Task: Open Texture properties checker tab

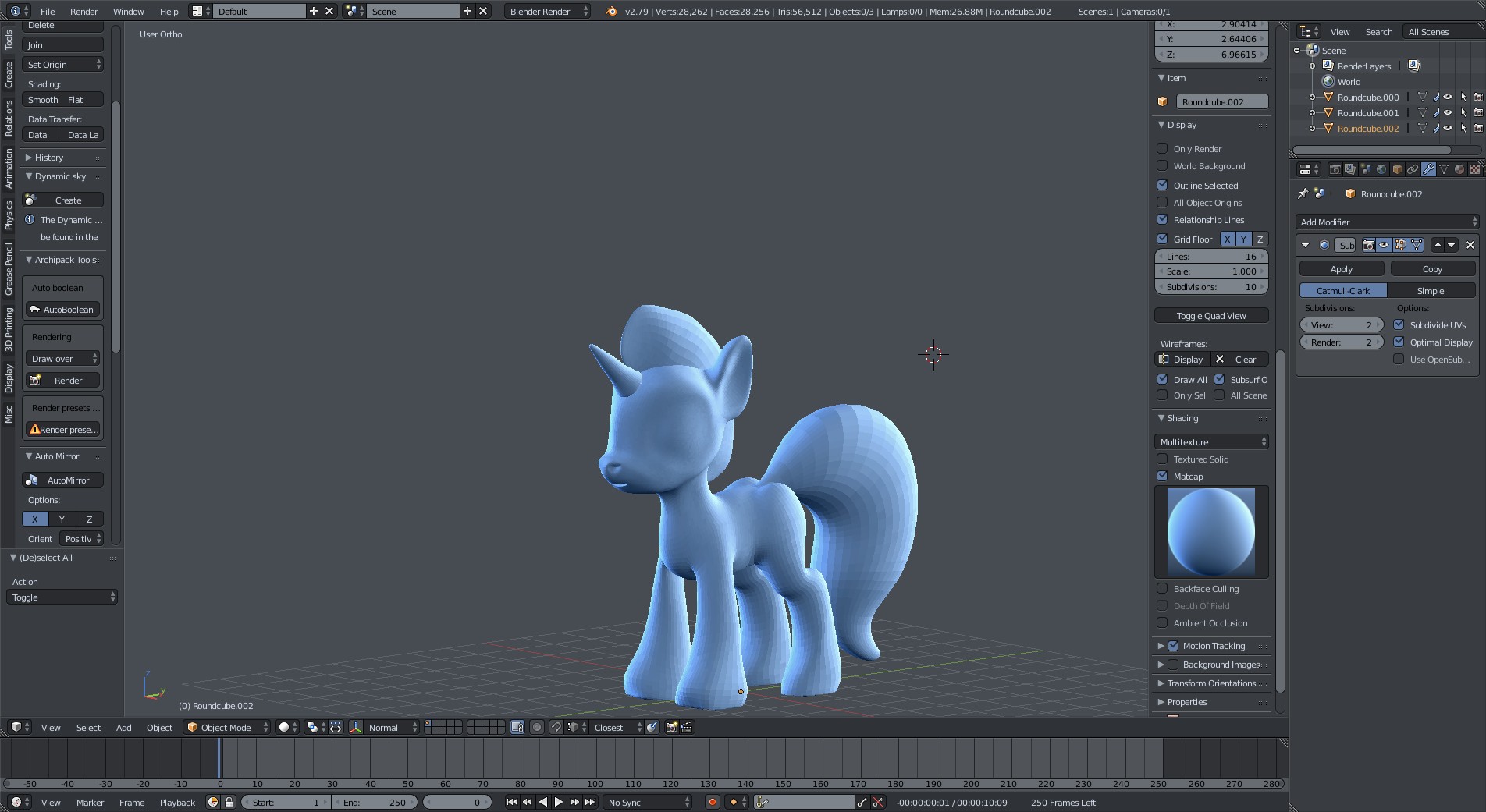Action: pos(1475,169)
